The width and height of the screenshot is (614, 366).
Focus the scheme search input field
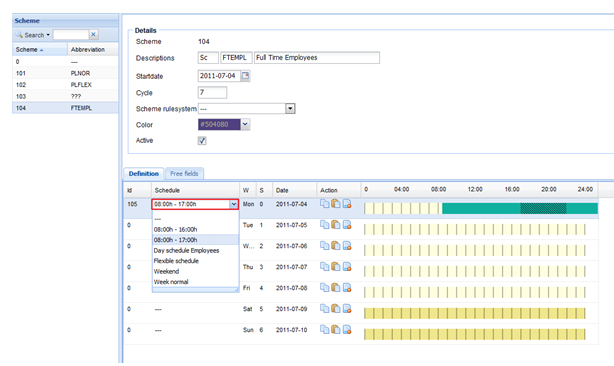click(71, 34)
